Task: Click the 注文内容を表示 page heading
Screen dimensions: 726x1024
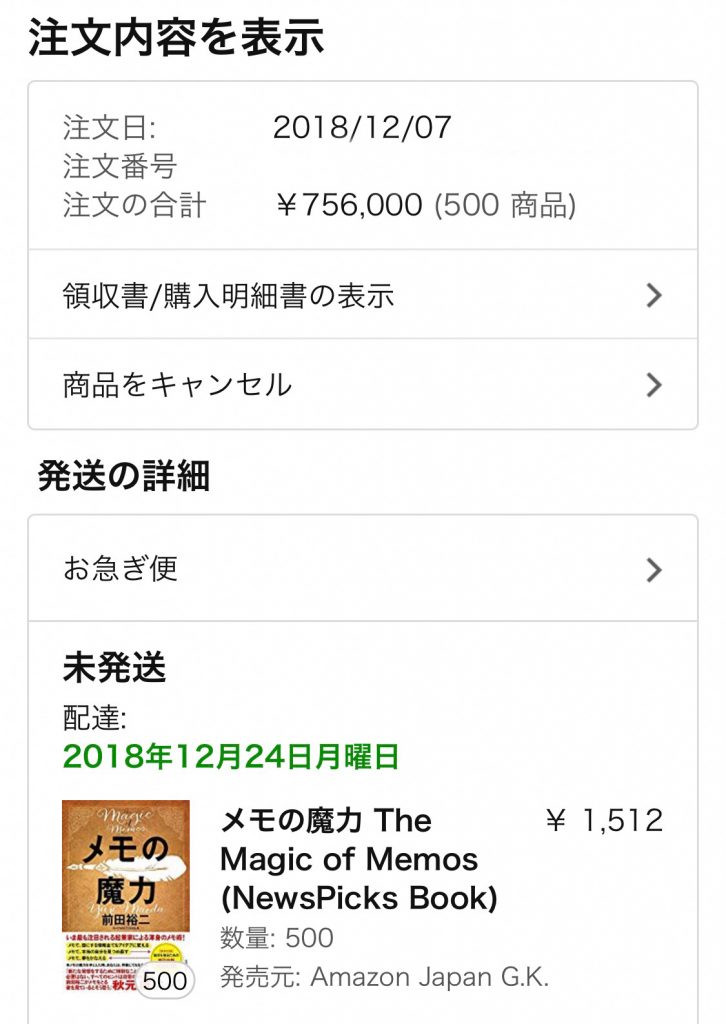Action: (x=176, y=38)
